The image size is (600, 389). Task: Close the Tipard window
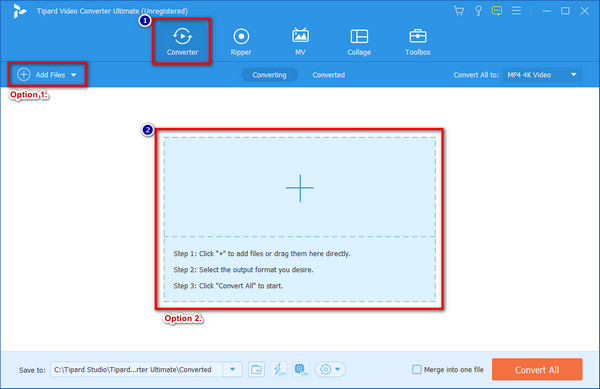coord(584,11)
